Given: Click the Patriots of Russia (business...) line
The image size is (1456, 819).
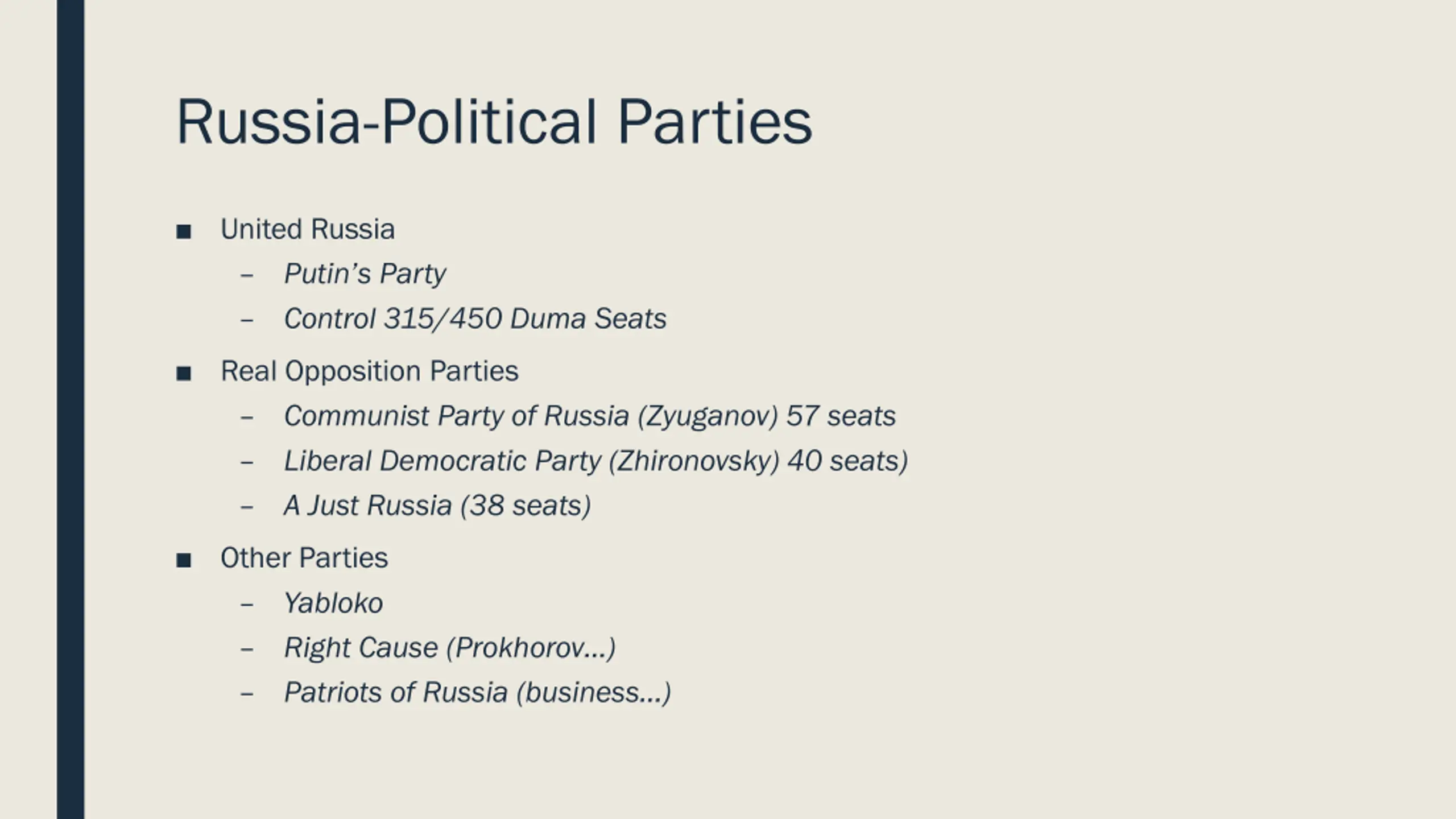Looking at the screenshot, I should [478, 693].
